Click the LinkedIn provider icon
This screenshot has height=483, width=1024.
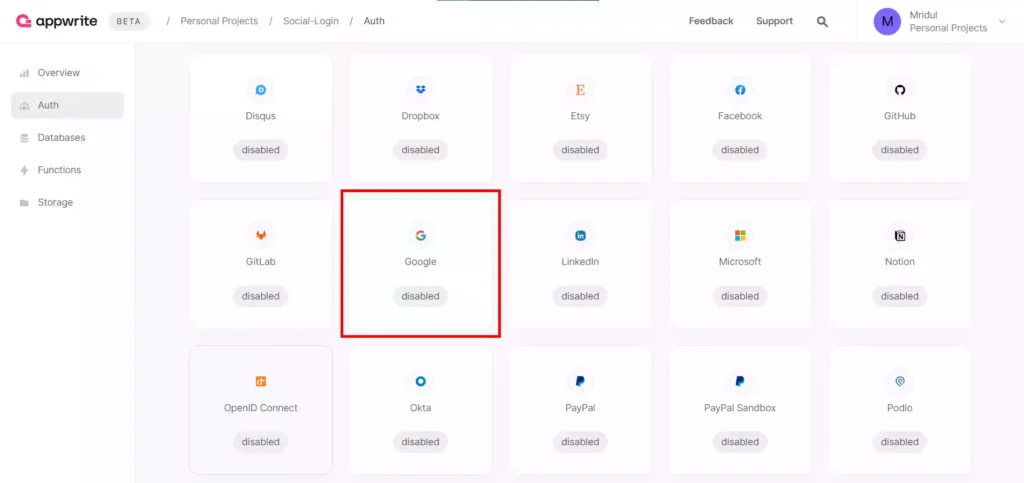(x=580, y=236)
